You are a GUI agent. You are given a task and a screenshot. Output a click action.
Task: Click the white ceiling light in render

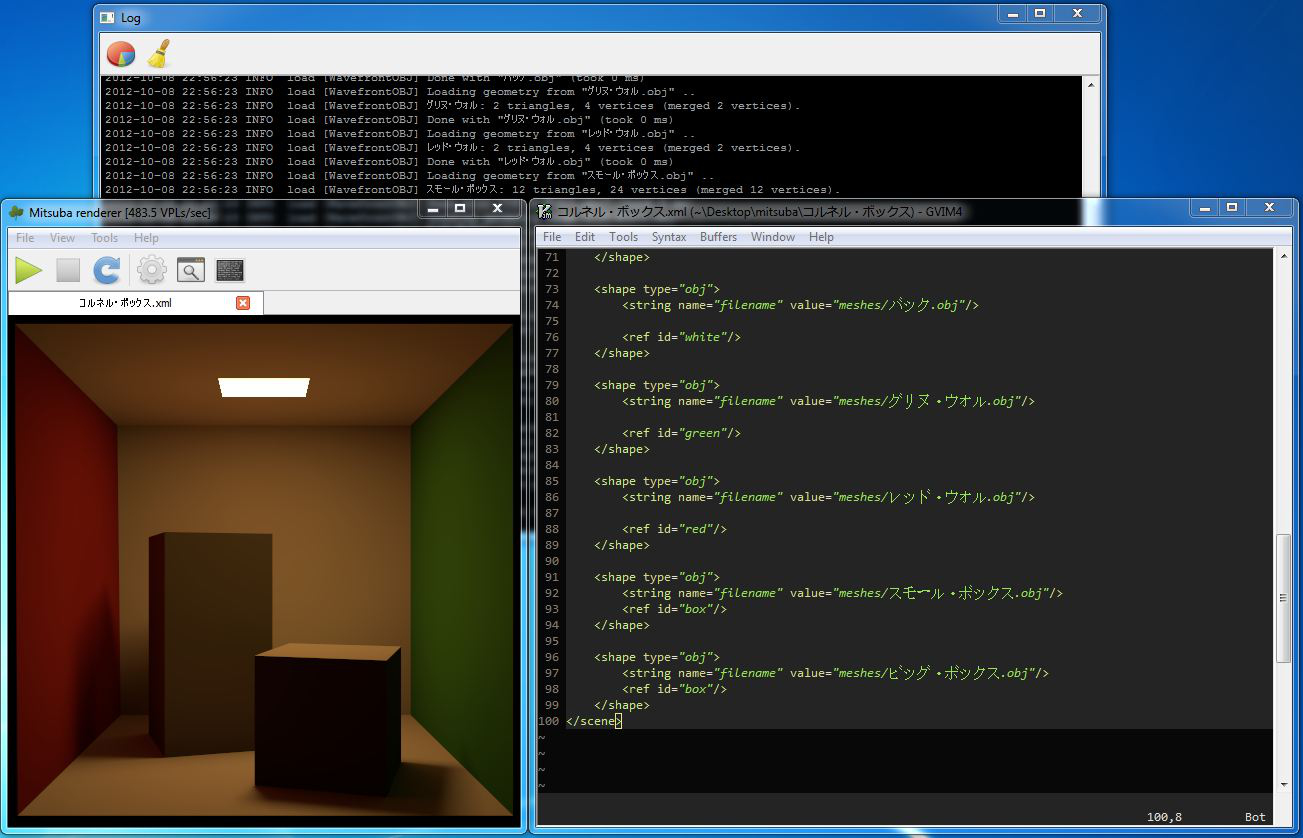264,387
